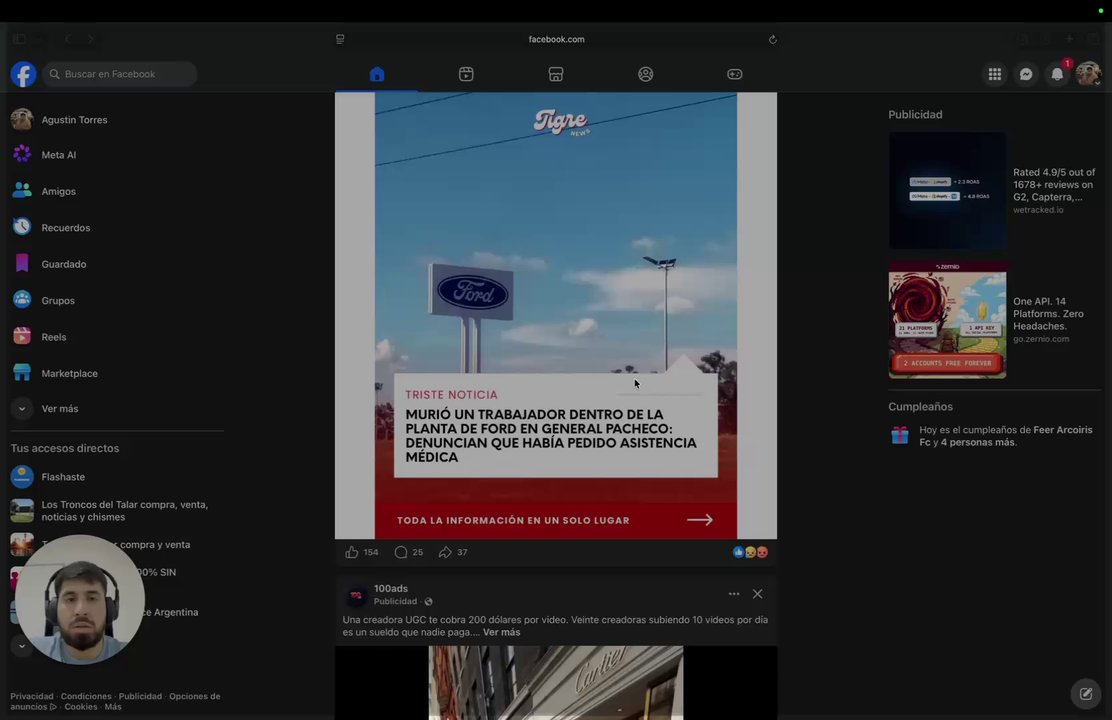1112x720 pixels.
Task: Open the Reels/Video tab icon
Action: tap(466, 74)
